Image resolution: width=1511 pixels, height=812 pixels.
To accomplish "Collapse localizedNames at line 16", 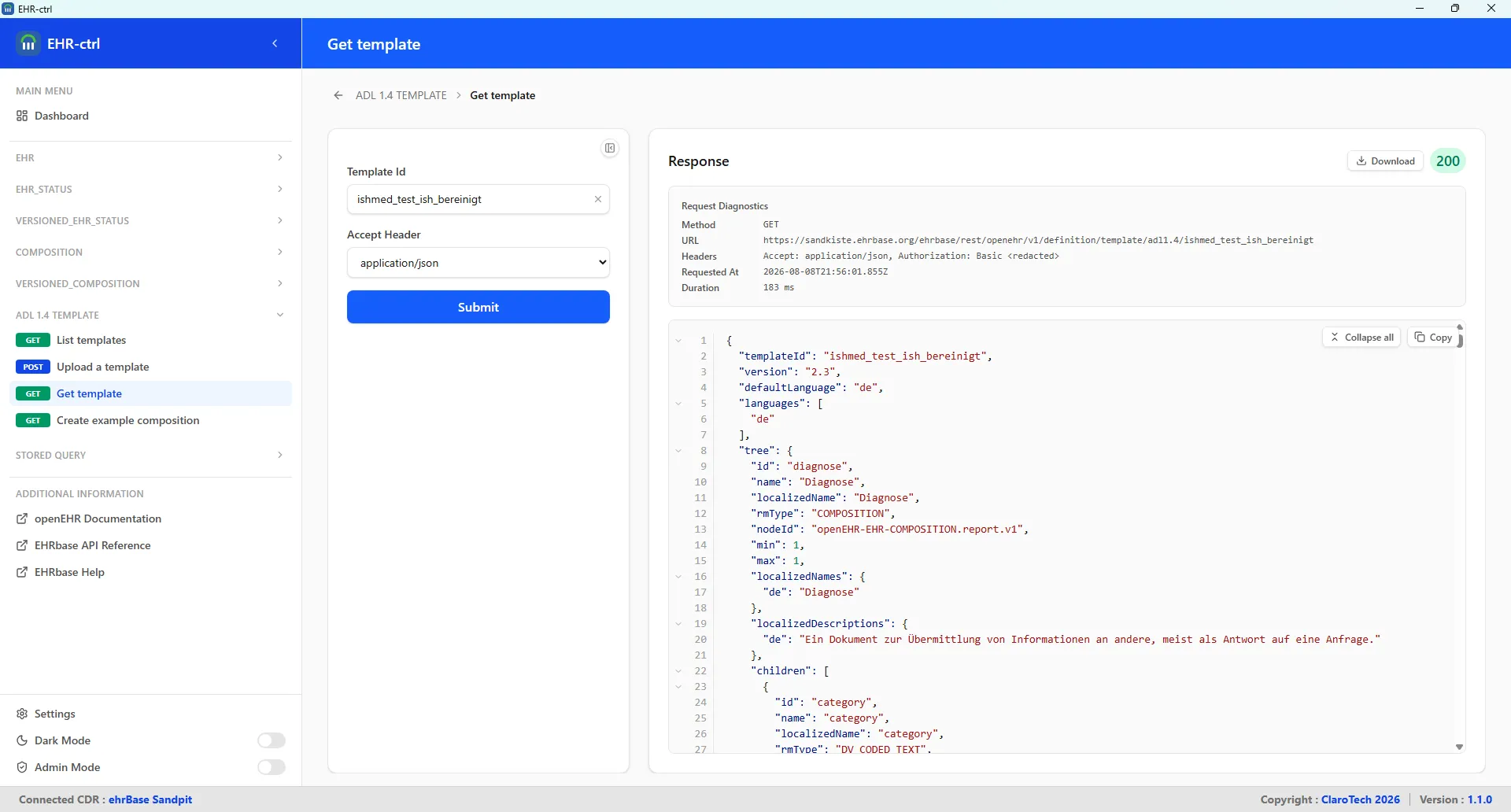I will 678,577.
